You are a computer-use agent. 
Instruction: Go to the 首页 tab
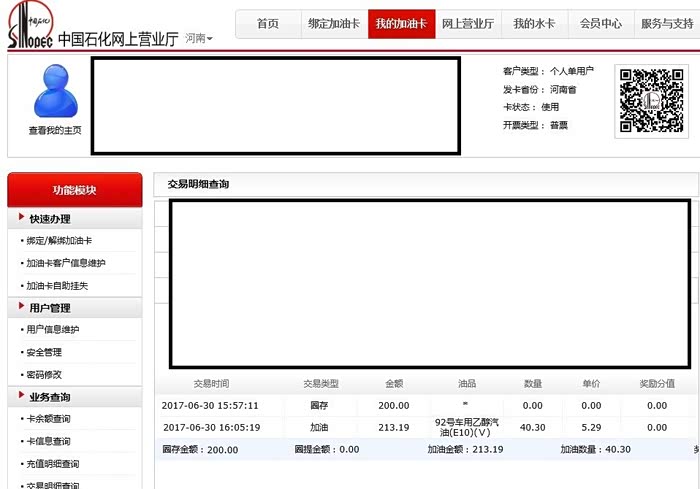tap(268, 23)
